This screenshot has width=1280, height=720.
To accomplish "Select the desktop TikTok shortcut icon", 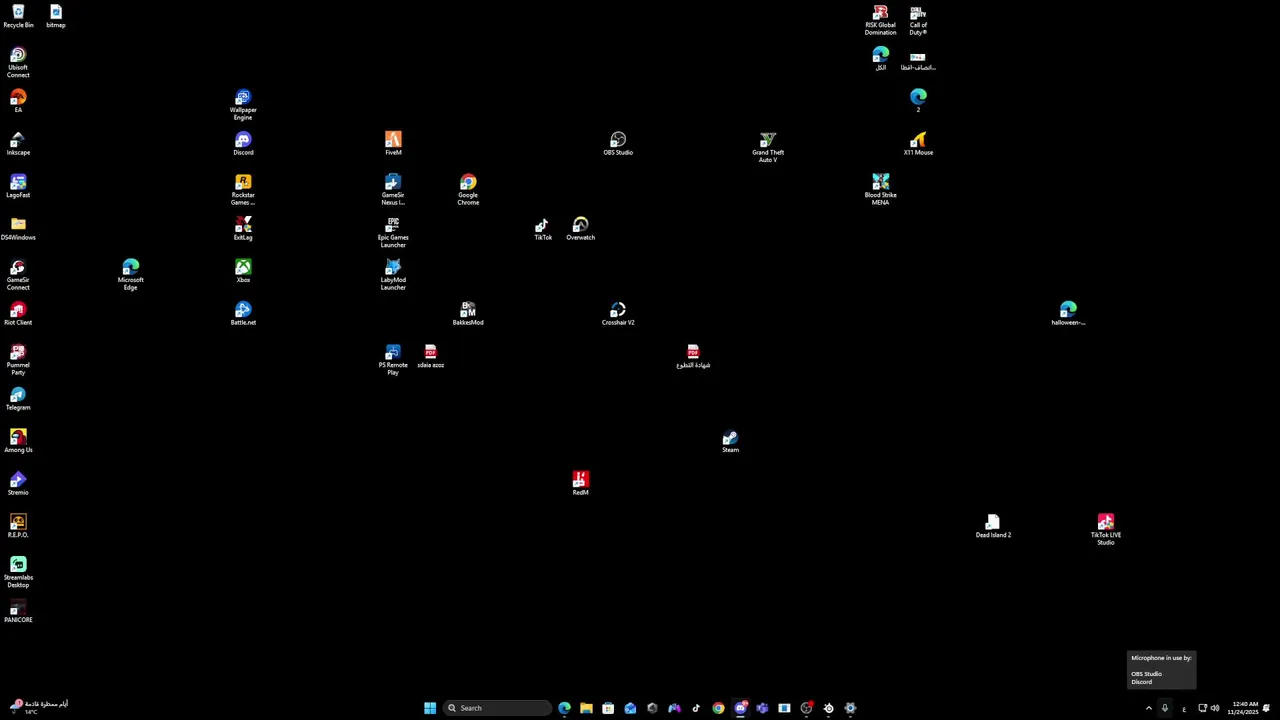I will [543, 229].
